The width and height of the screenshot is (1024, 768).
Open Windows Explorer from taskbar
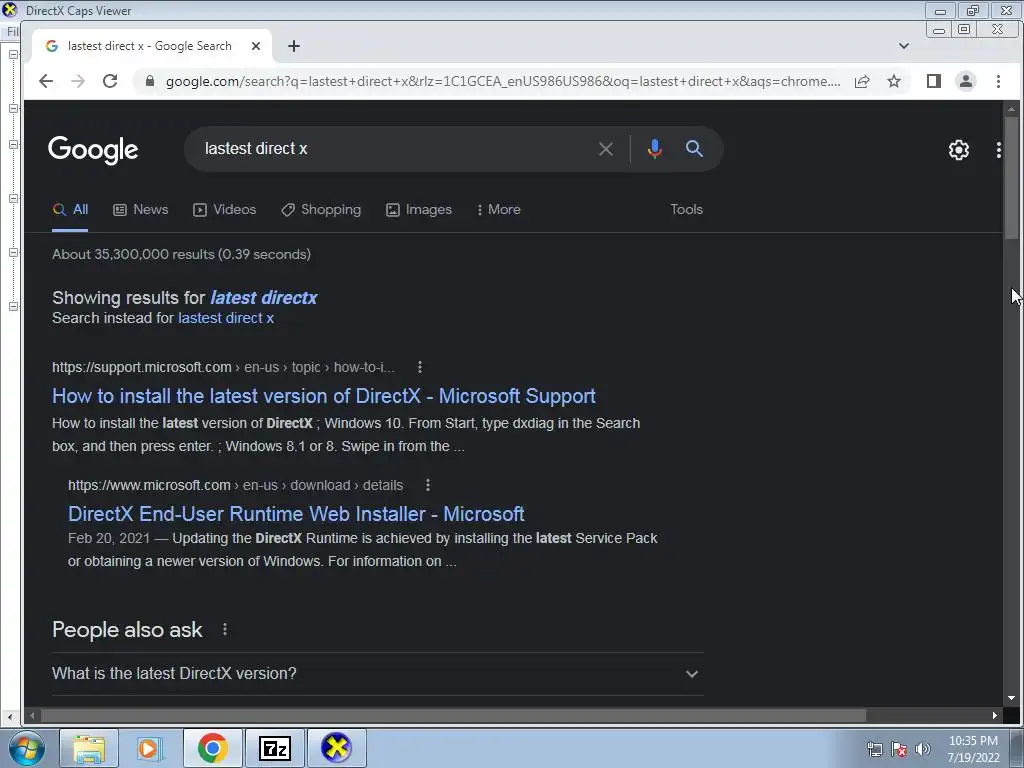pos(89,748)
